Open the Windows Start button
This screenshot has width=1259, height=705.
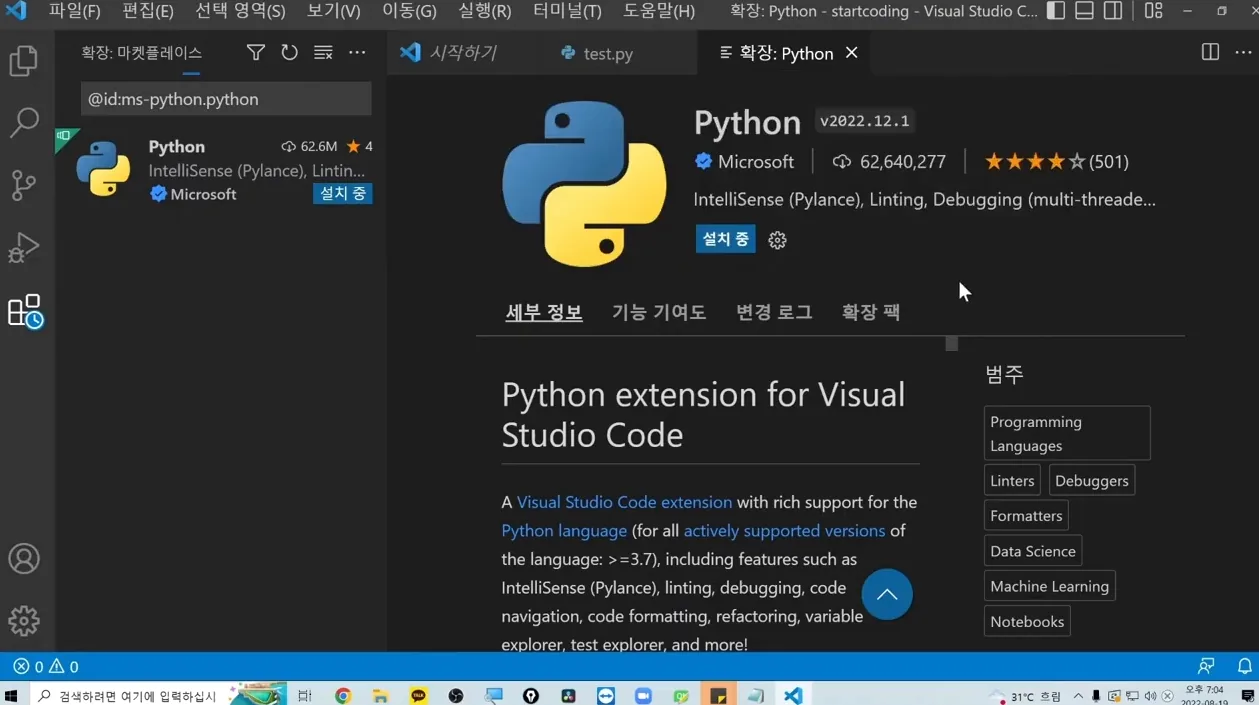point(12,695)
